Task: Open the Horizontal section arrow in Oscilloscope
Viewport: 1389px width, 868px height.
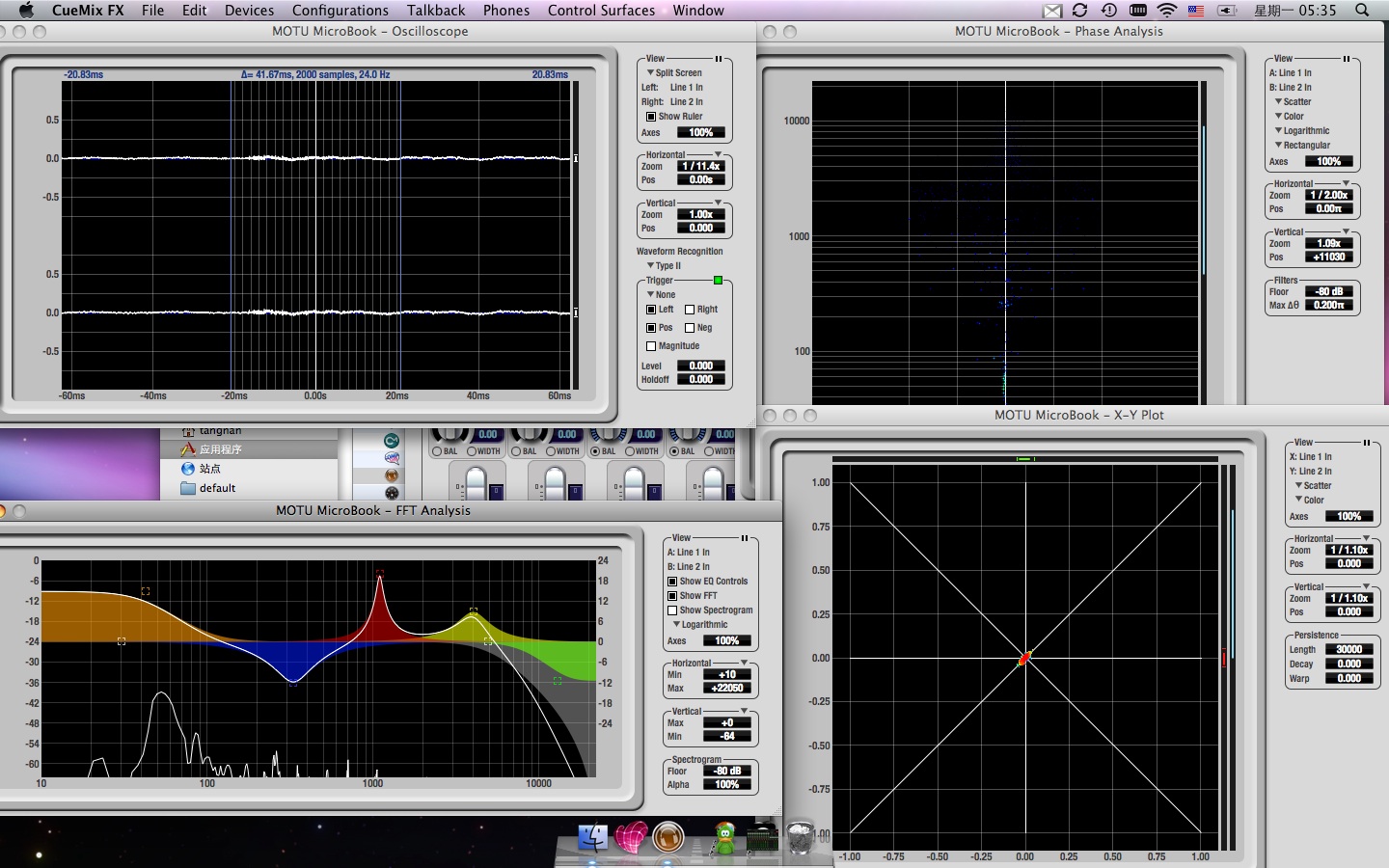Action: pyautogui.click(x=719, y=155)
